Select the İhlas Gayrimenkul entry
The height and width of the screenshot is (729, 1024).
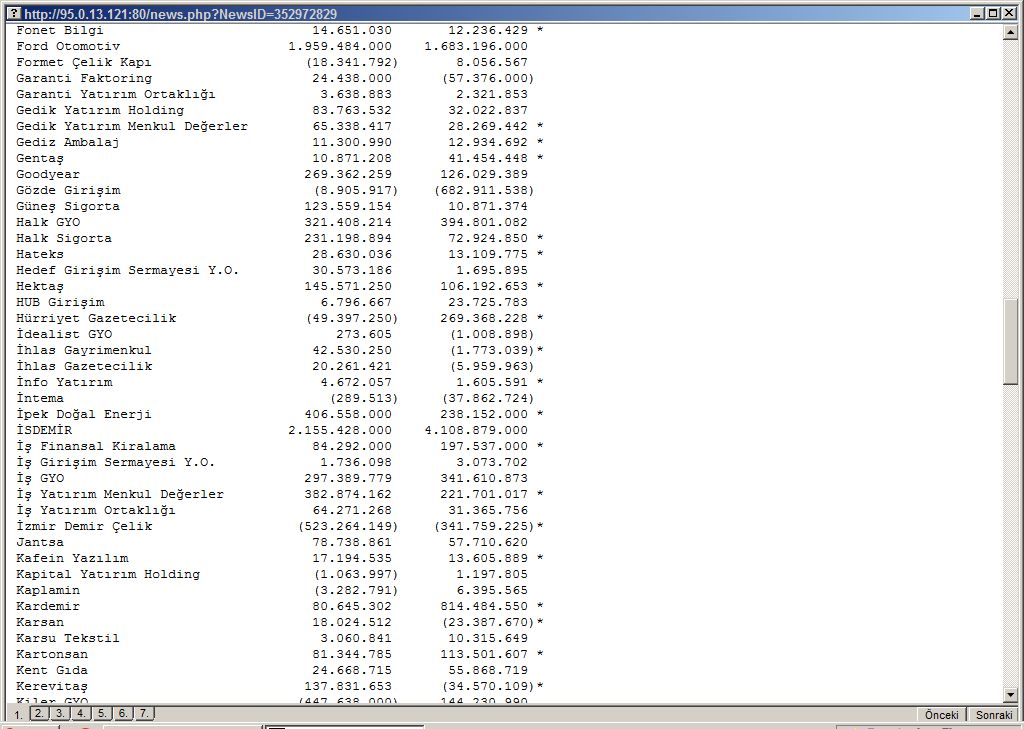84,350
